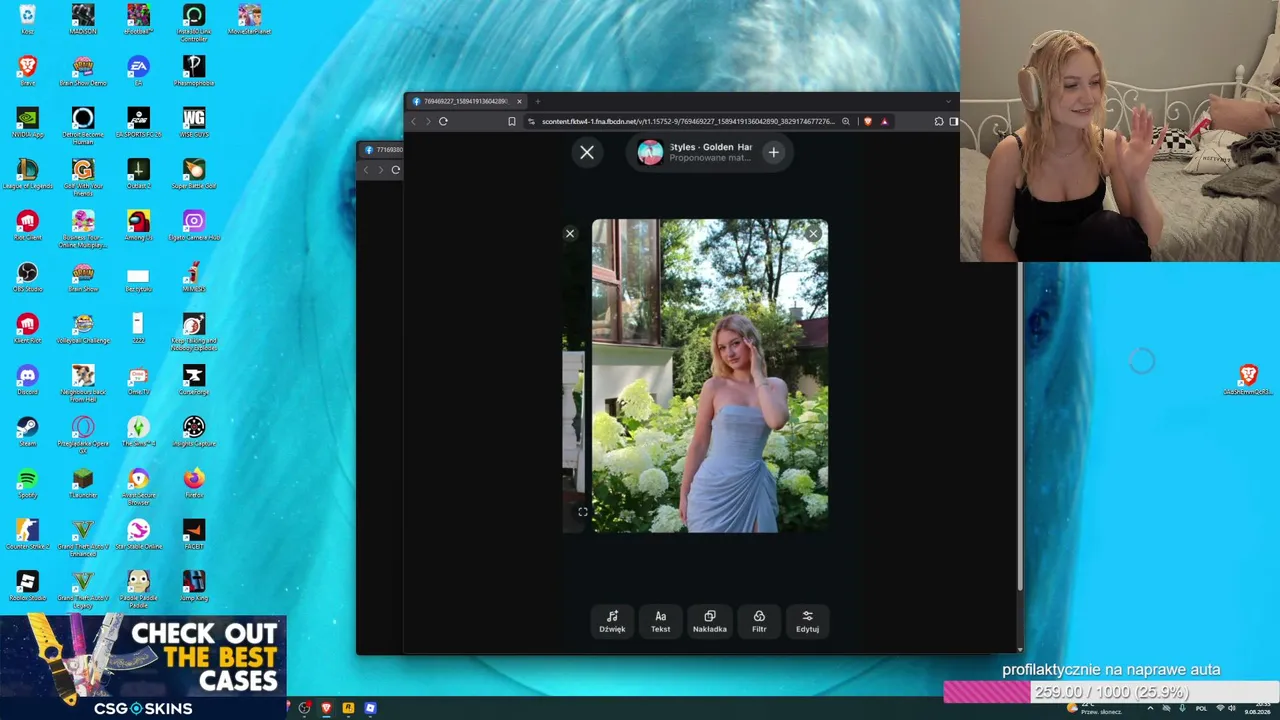Open a new tab in the front browser
Viewport: 1280px width, 720px height.
tap(537, 101)
